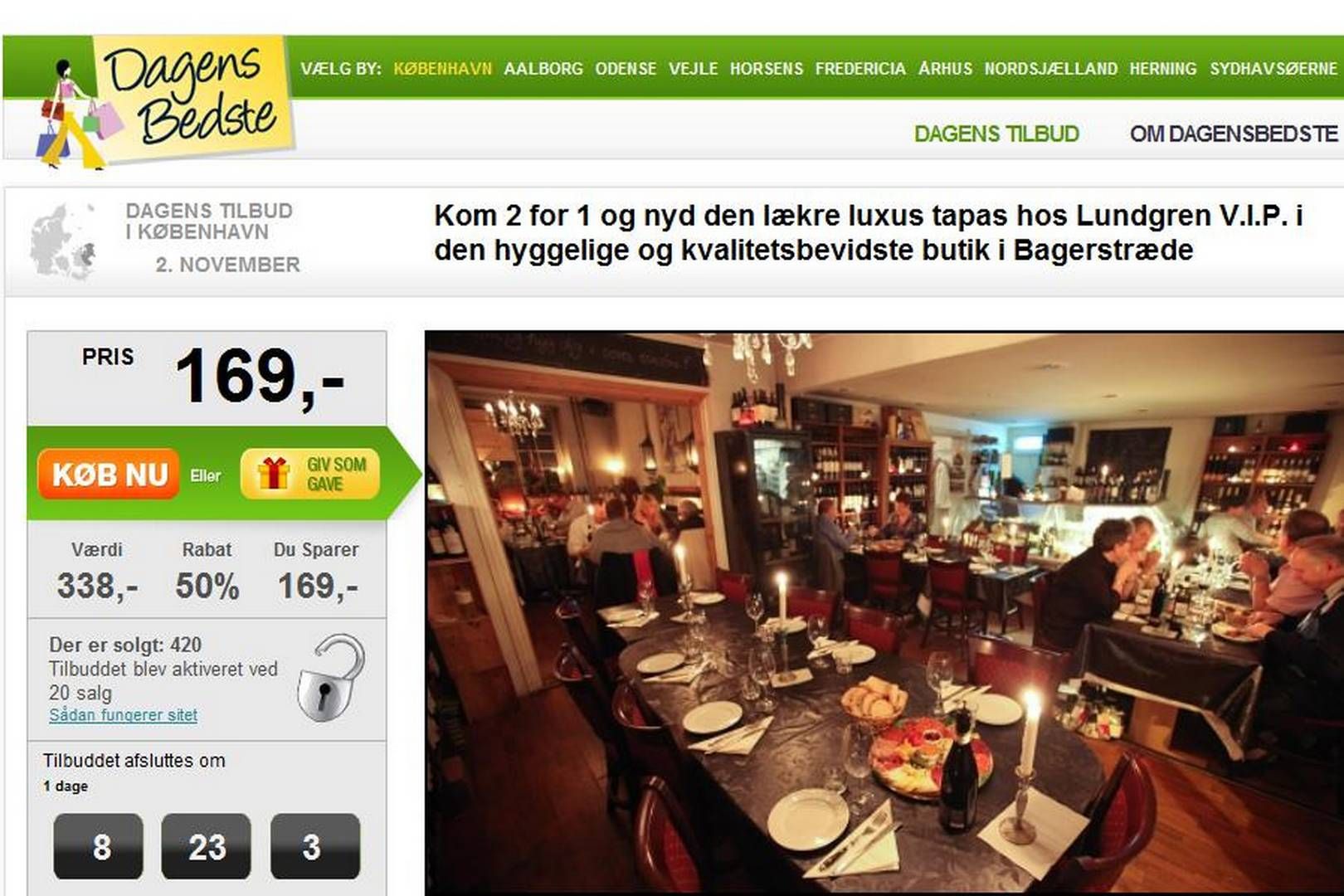Click the shopping woman mascot icon
This screenshot has height=896, width=1344.
tap(73, 113)
